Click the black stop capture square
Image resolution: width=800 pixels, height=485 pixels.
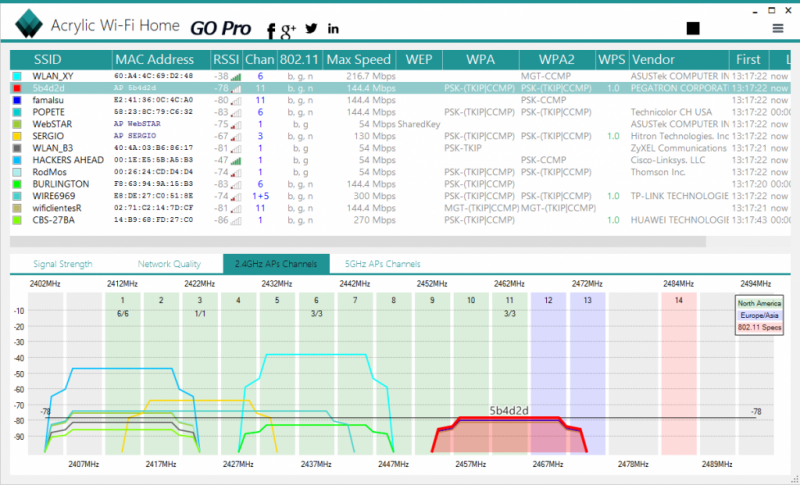[693, 29]
